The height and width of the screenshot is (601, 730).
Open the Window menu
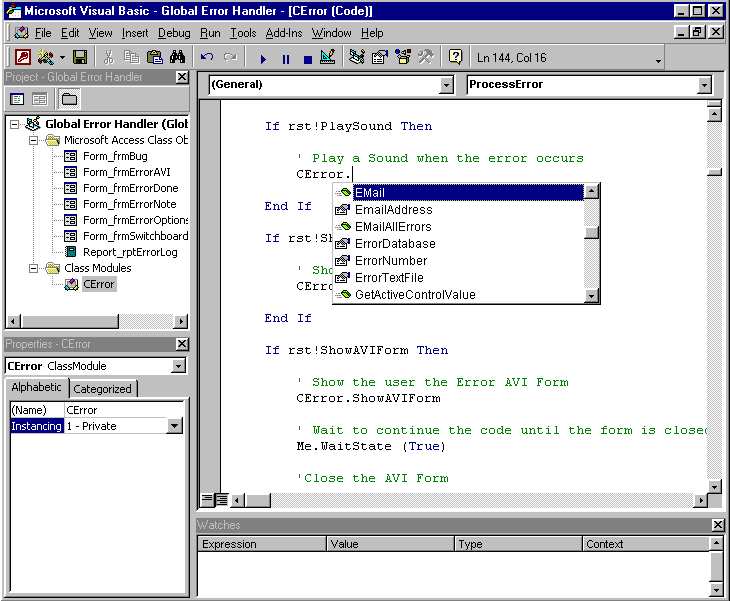[331, 33]
